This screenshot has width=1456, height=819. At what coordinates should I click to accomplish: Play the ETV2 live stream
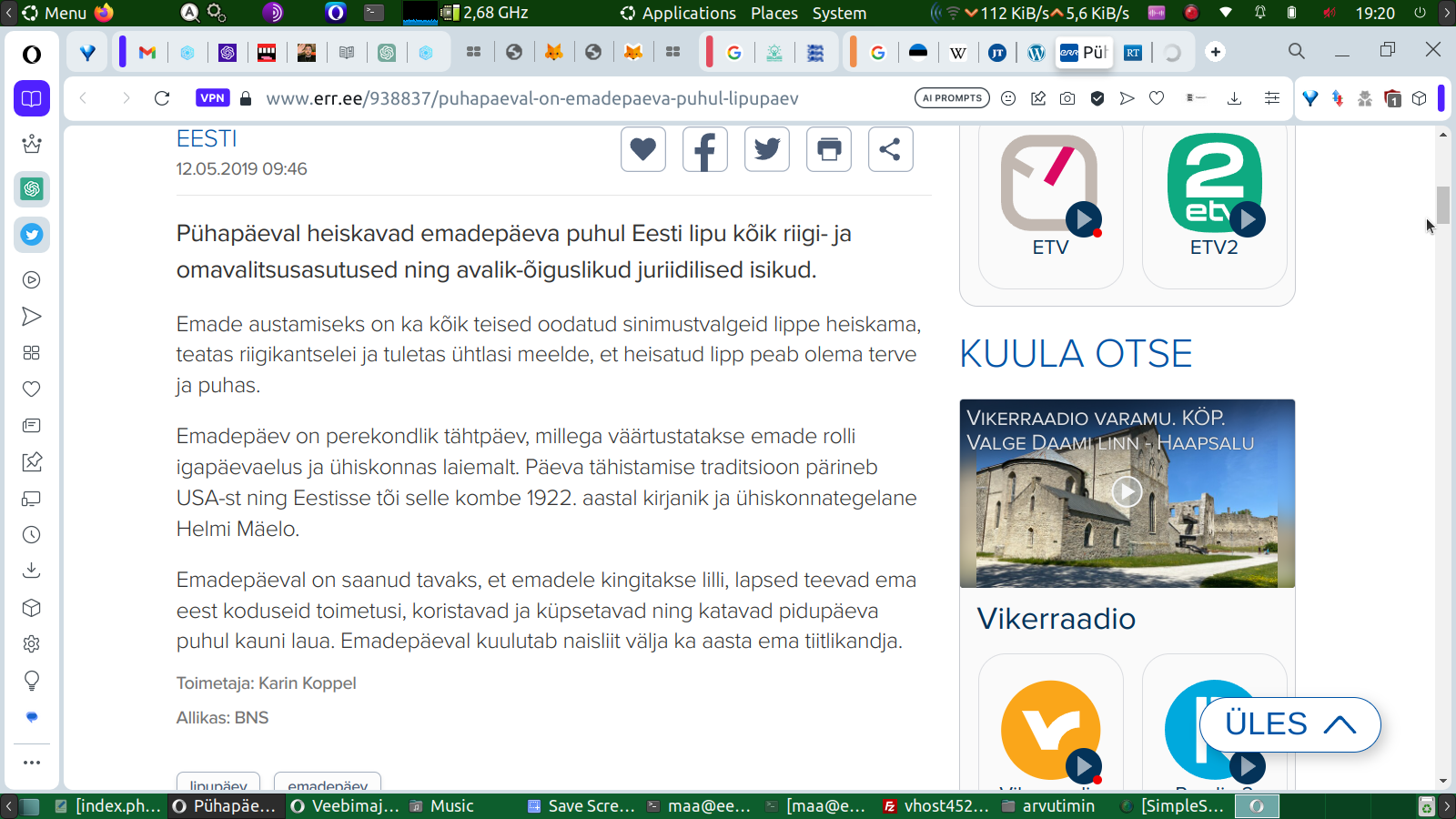pyautogui.click(x=1248, y=219)
